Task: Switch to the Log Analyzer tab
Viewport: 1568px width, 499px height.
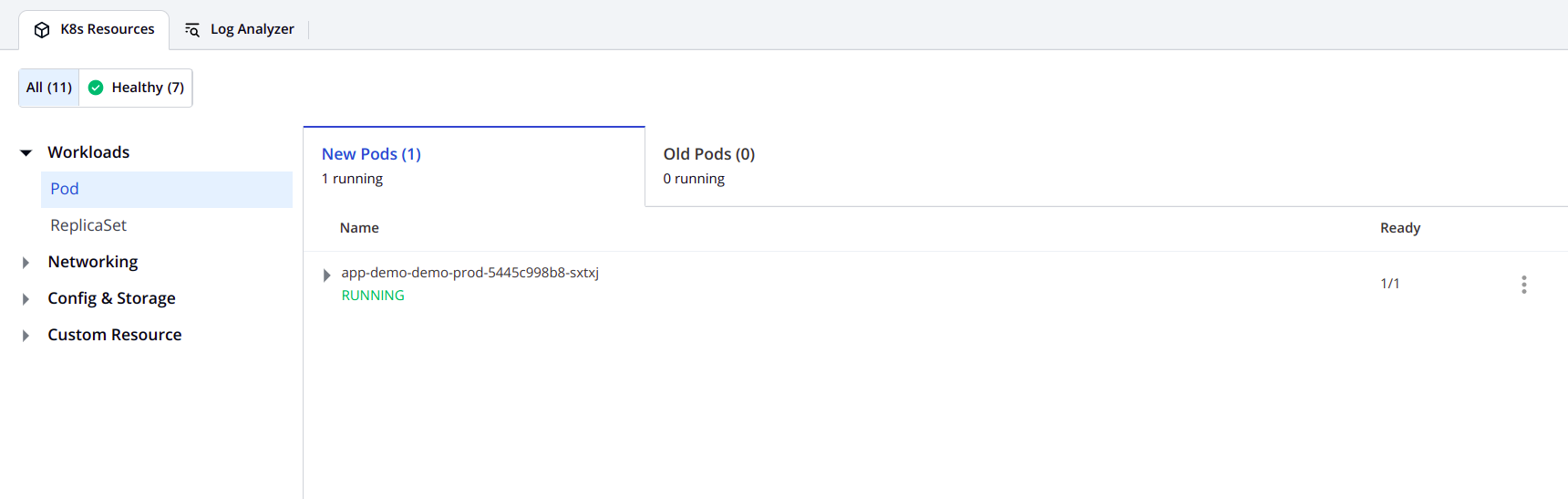Action: tap(240, 30)
